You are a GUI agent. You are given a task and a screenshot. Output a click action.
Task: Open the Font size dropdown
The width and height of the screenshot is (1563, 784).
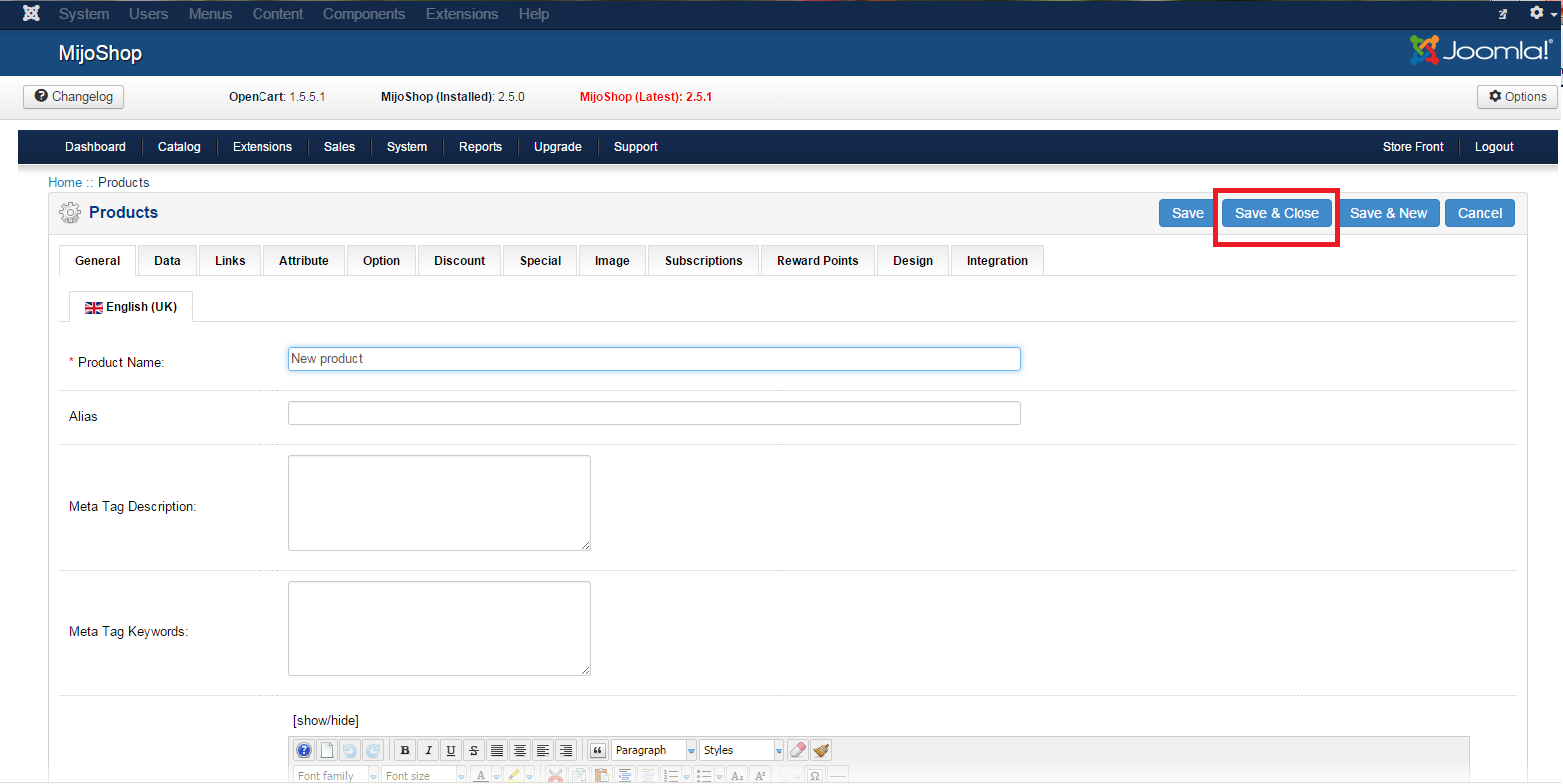pyautogui.click(x=424, y=775)
